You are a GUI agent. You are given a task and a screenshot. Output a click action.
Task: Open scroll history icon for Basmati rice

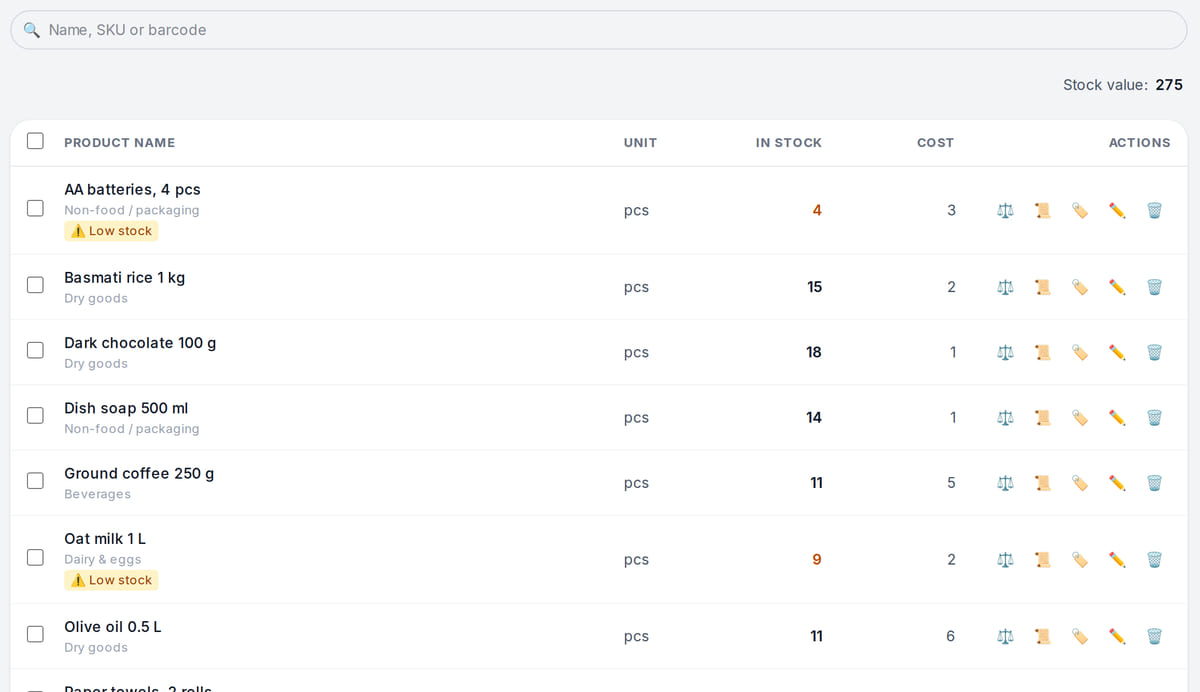pos(1043,287)
